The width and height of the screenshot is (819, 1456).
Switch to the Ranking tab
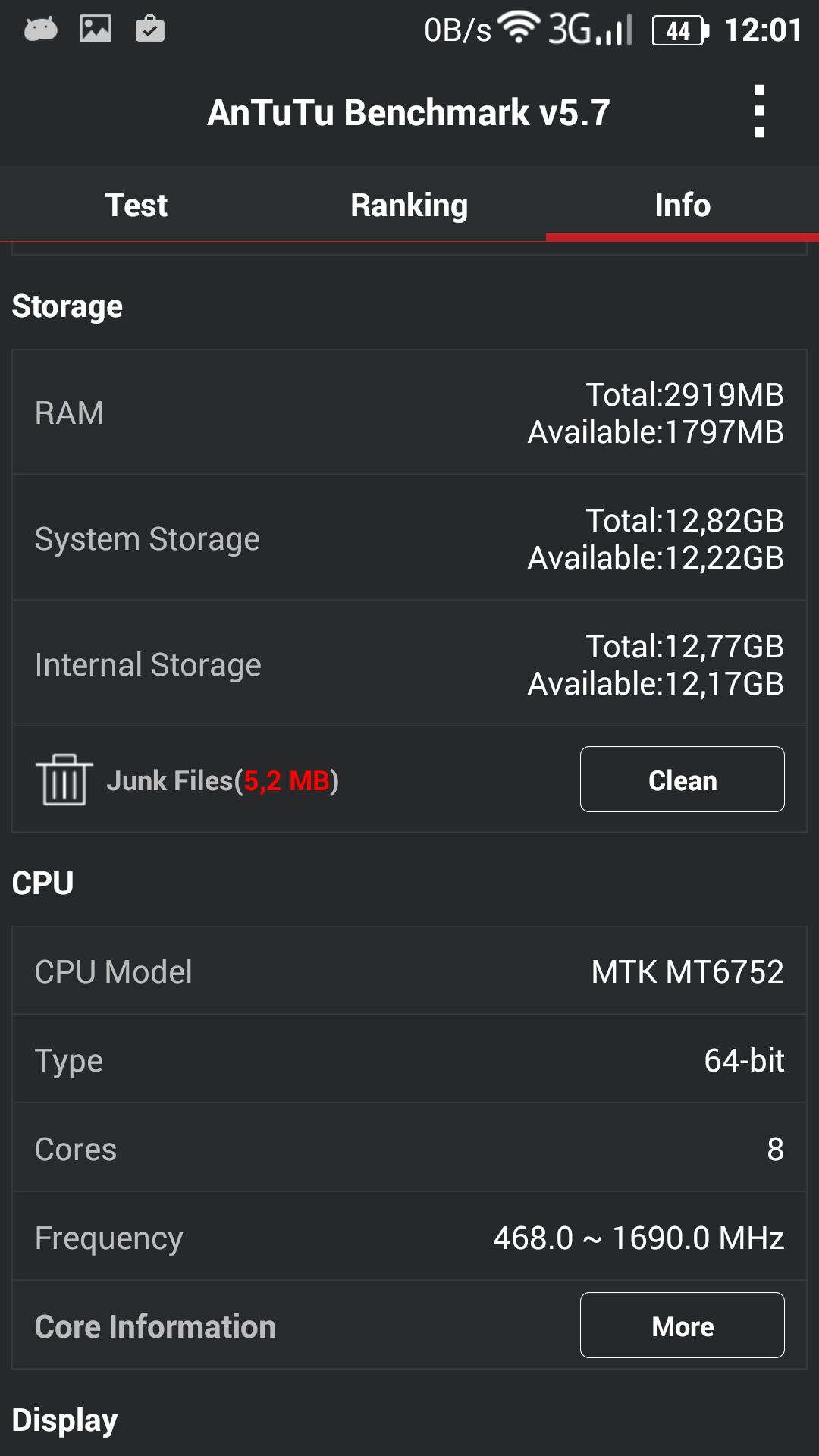[x=409, y=205]
